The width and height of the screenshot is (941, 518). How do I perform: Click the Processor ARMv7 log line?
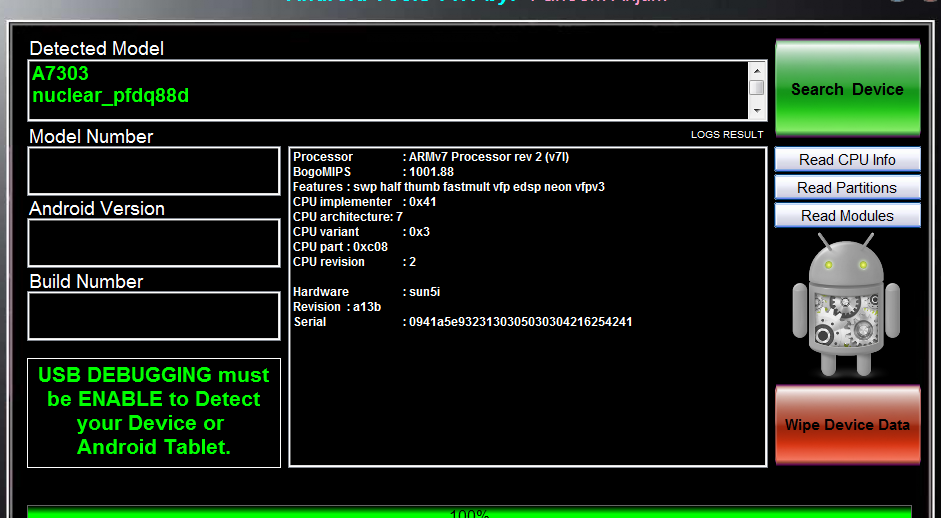431,157
